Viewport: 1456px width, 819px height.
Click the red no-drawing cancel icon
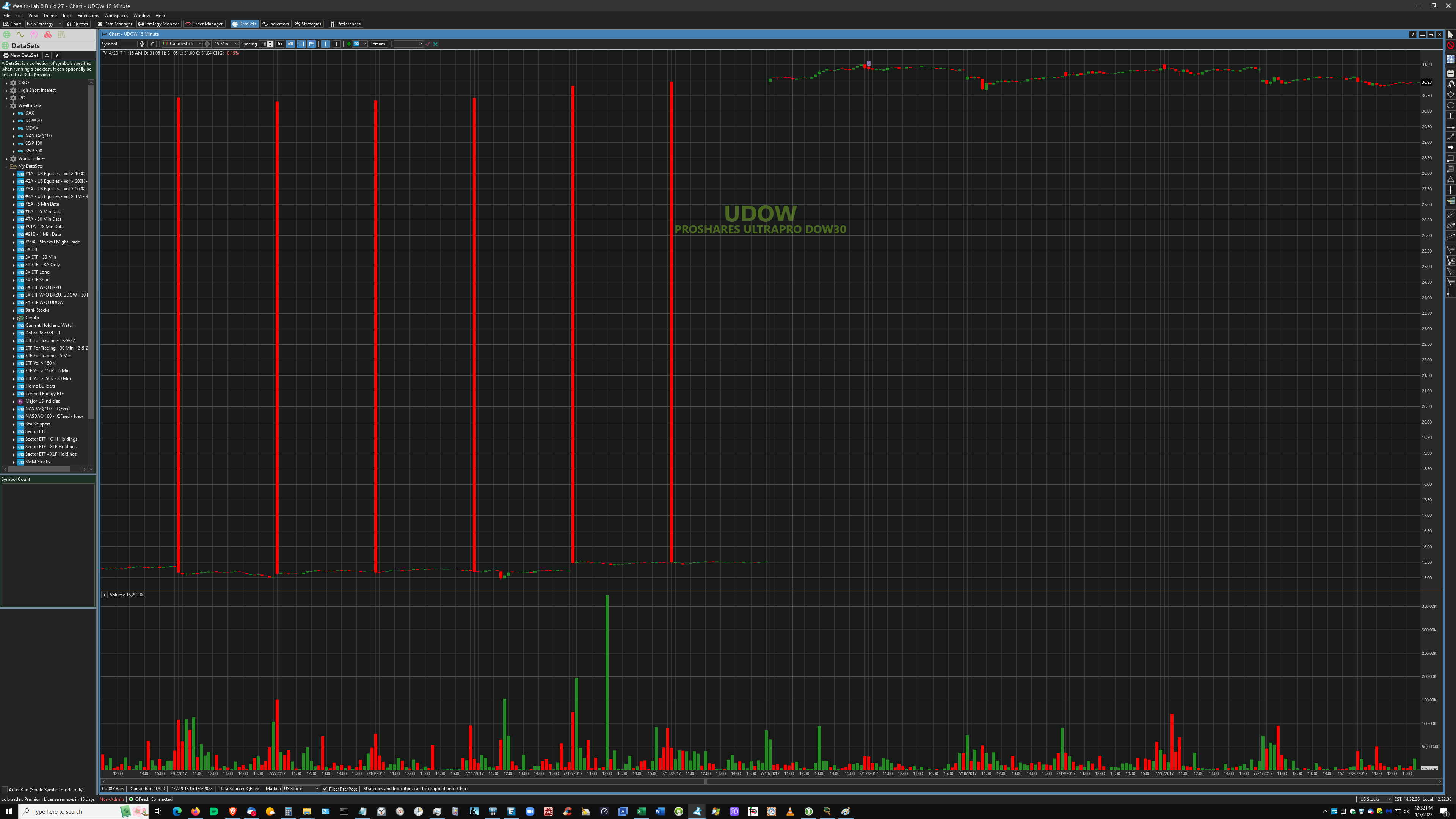[1450, 46]
